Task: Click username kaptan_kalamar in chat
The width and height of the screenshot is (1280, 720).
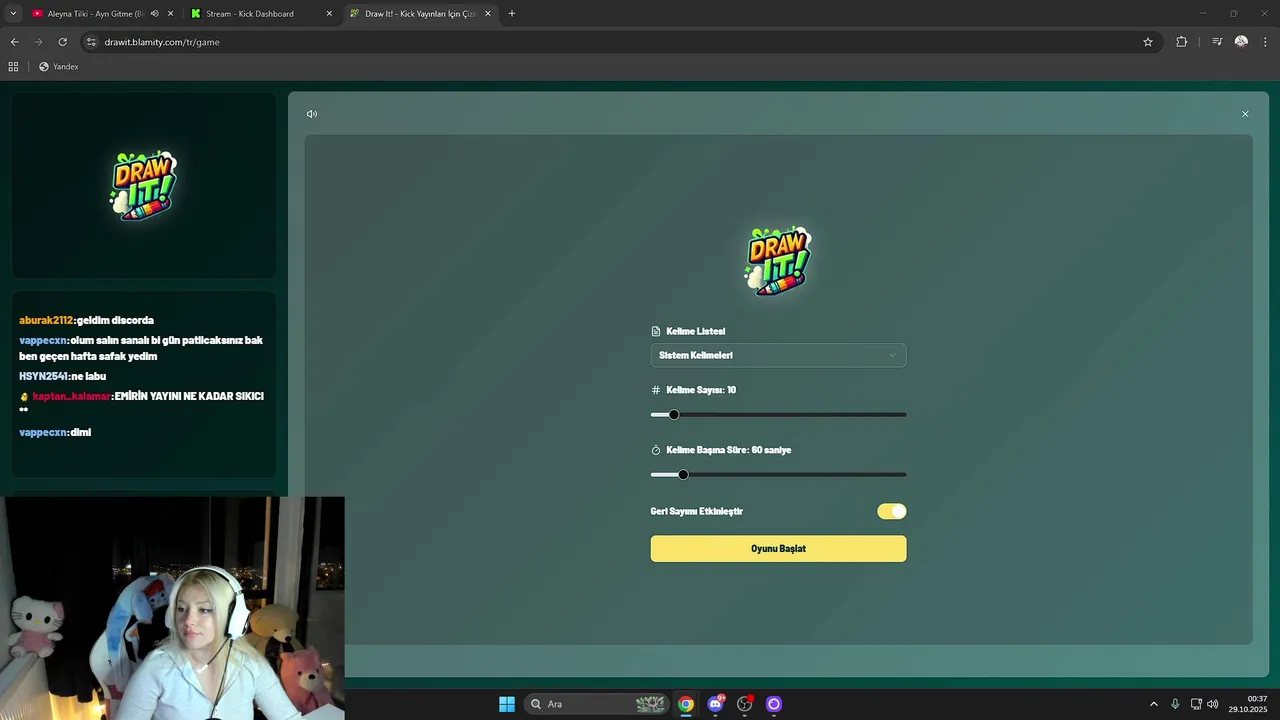Action: [71, 396]
